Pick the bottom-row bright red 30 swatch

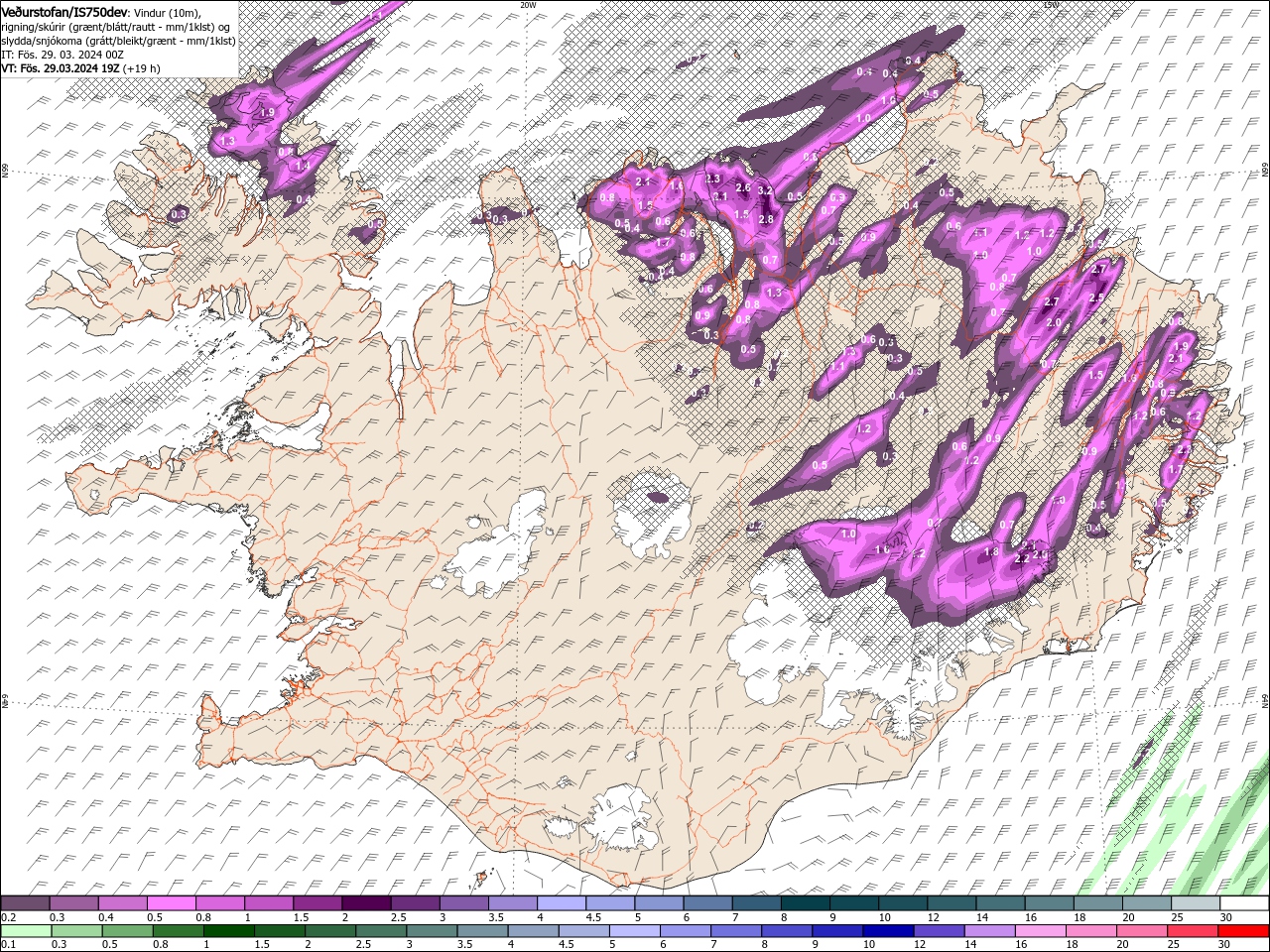click(1243, 931)
